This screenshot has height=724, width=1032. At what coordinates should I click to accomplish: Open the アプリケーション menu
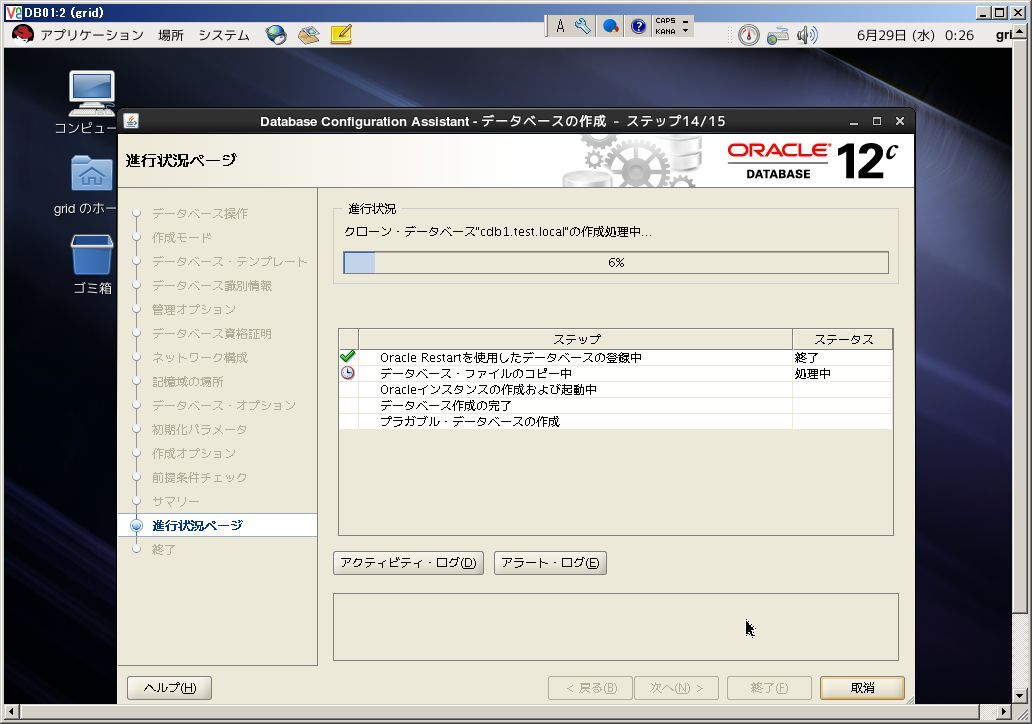[x=92, y=35]
